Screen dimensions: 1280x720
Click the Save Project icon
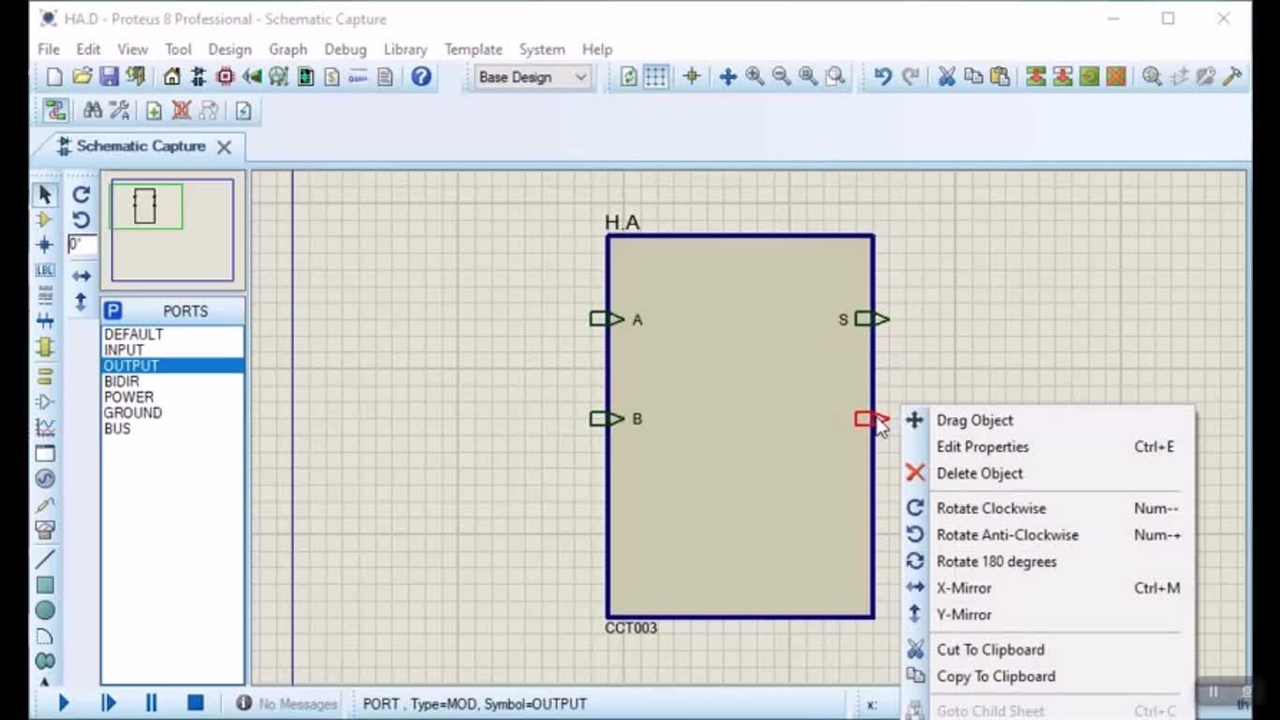[x=109, y=77]
